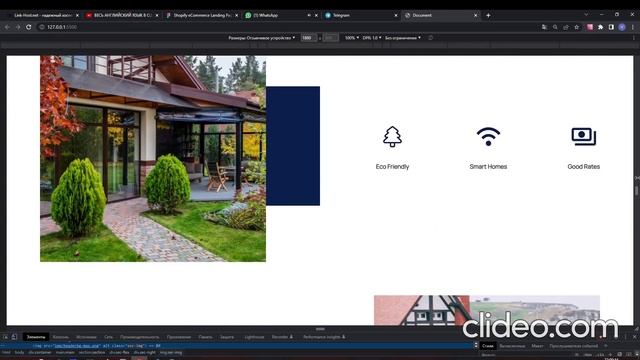640x360 pixels.
Task: Reload the page with the refresh button
Action: click(29, 27)
